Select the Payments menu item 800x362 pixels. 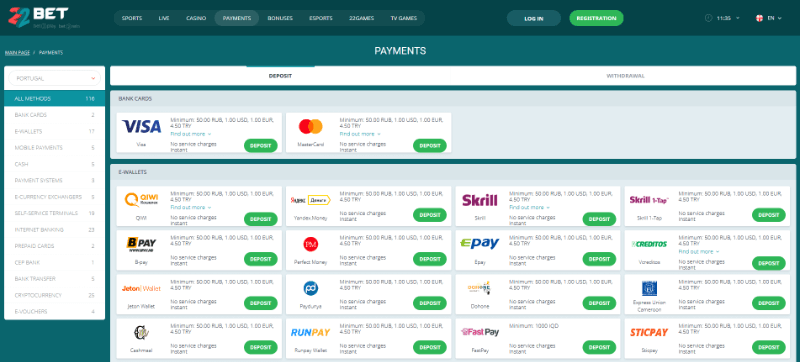point(237,18)
